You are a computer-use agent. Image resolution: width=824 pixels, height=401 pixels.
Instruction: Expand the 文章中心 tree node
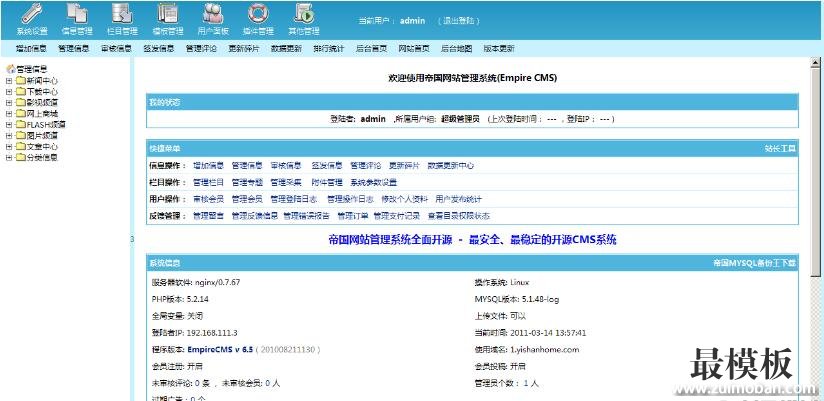tap(8, 147)
